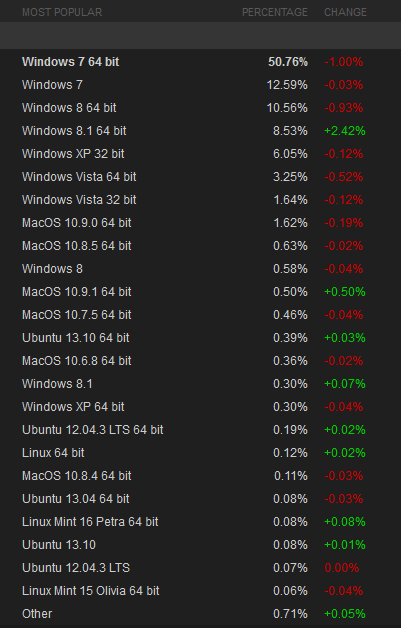Click the Other row label
This screenshot has width=401, height=628.
(x=37, y=614)
